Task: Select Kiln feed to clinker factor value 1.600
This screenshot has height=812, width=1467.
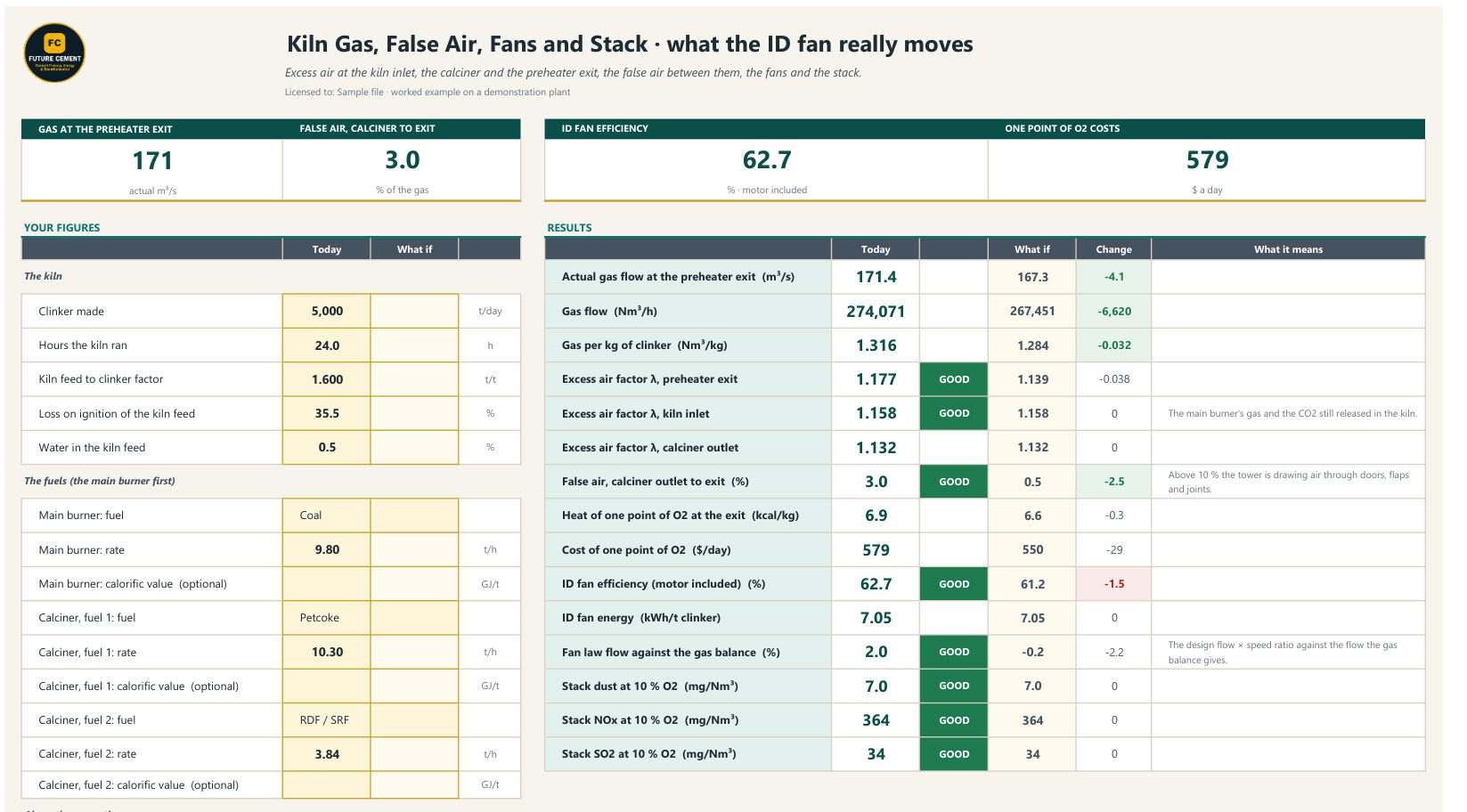Action: click(x=327, y=379)
